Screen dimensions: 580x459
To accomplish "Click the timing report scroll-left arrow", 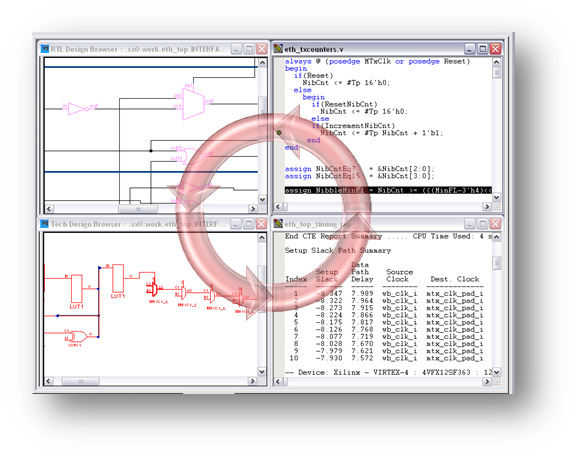I will [279, 381].
